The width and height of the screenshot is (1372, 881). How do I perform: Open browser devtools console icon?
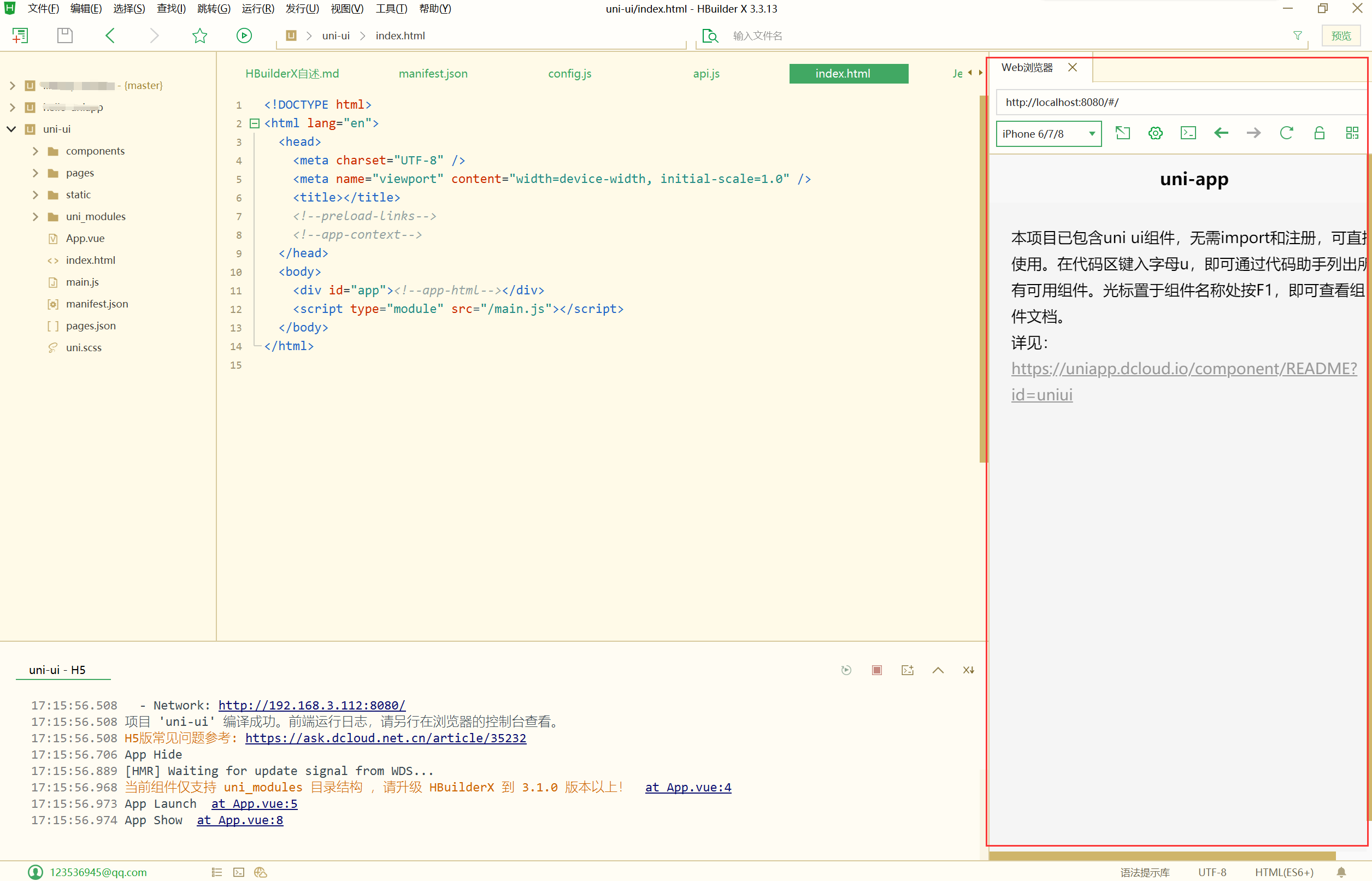(1188, 133)
